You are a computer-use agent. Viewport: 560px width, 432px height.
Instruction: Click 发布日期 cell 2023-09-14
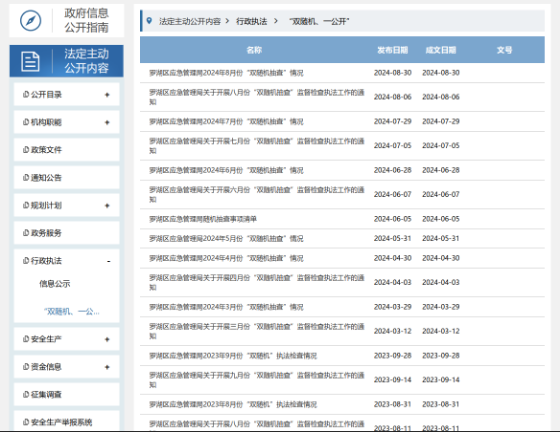point(392,380)
